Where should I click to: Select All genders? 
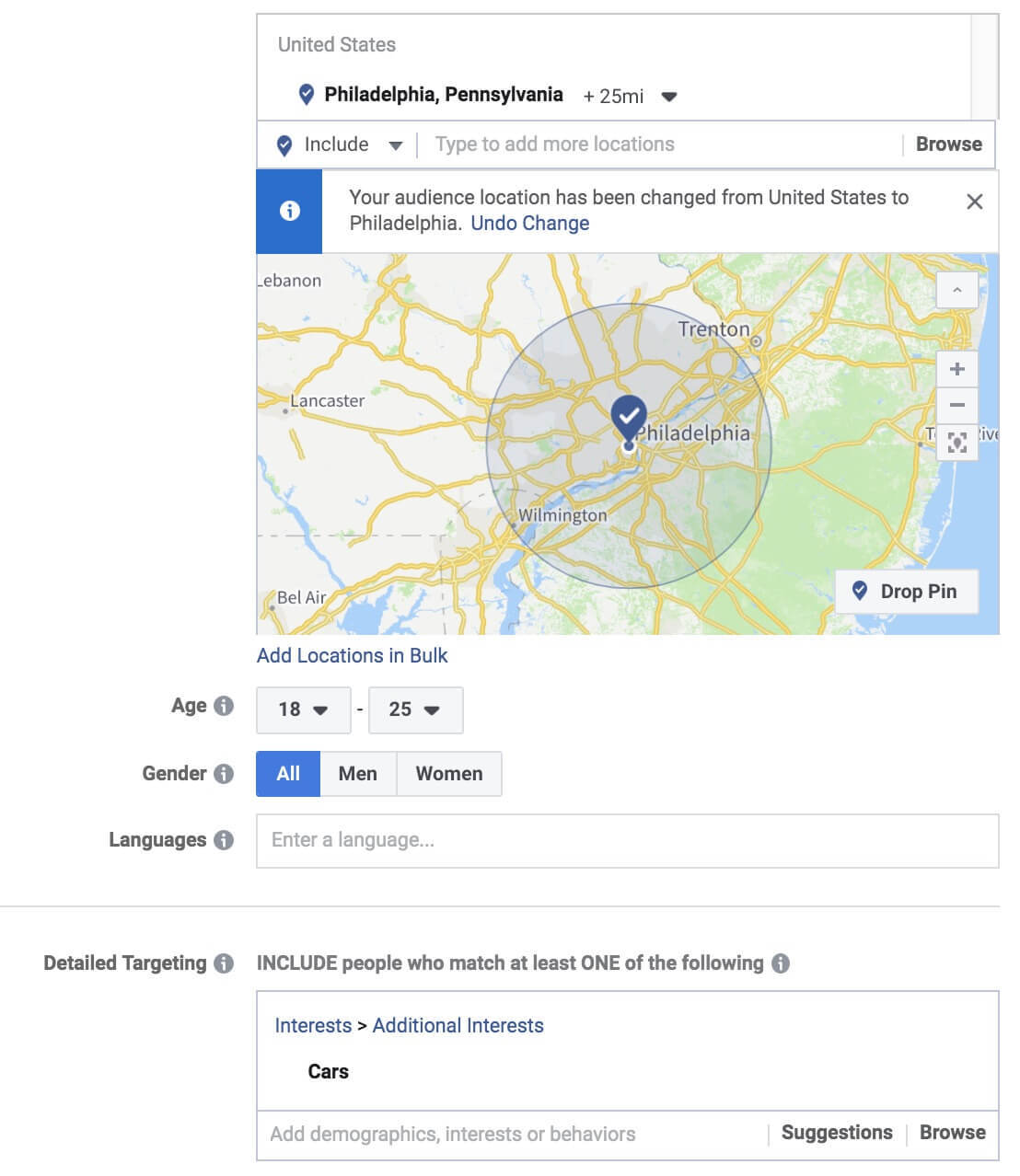click(288, 774)
